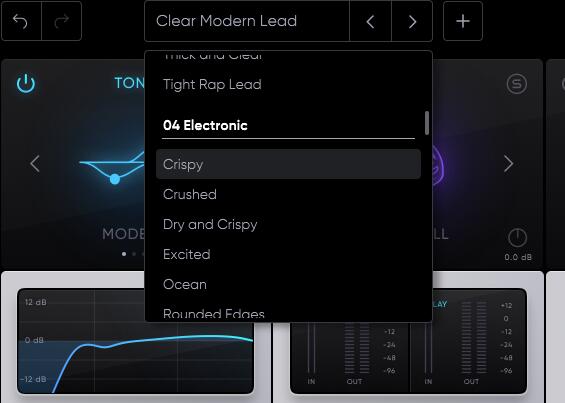Click the undo arrow button
This screenshot has width=565, height=403.
click(21, 21)
